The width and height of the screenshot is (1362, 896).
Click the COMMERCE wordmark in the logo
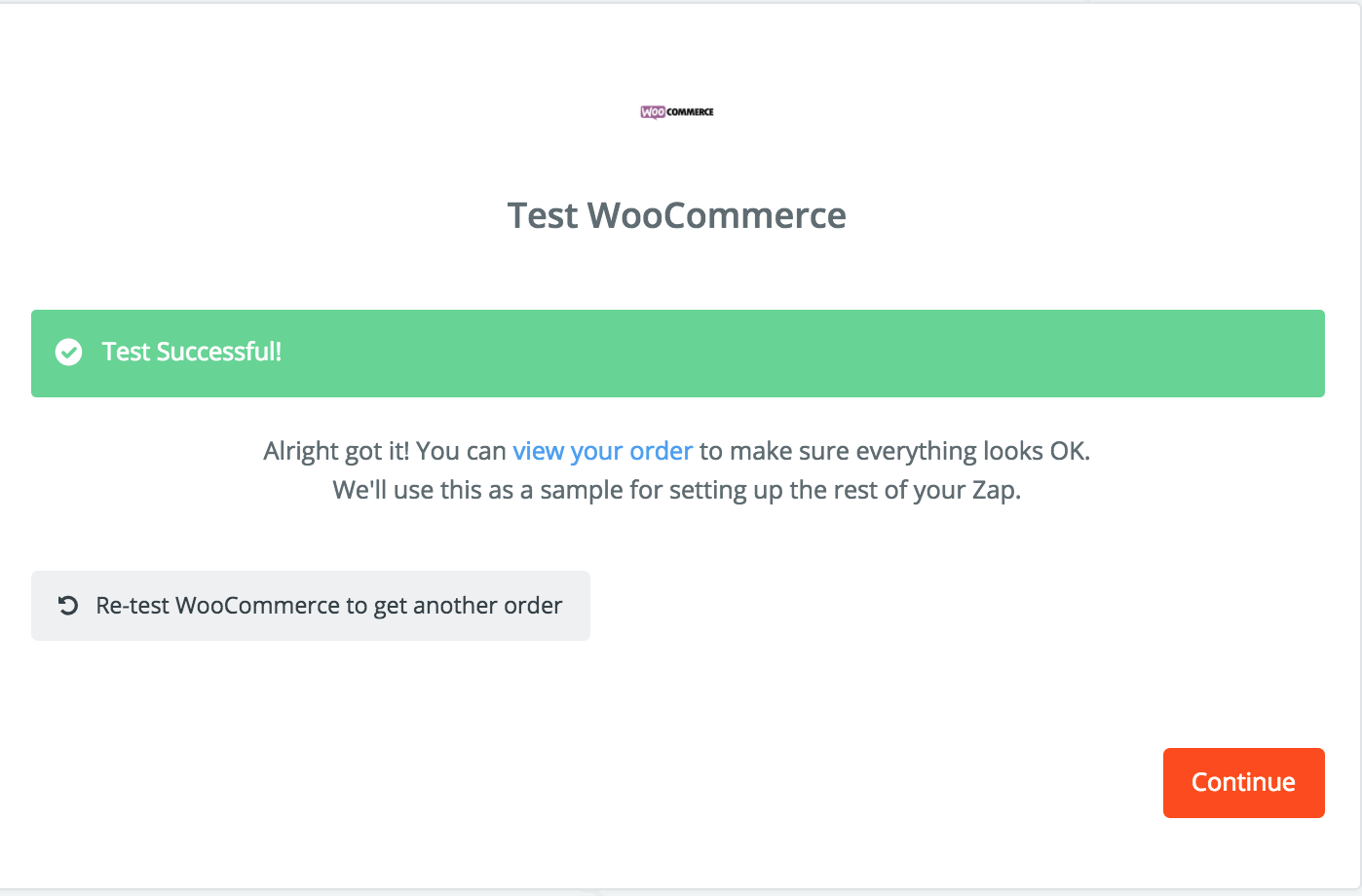coord(691,112)
